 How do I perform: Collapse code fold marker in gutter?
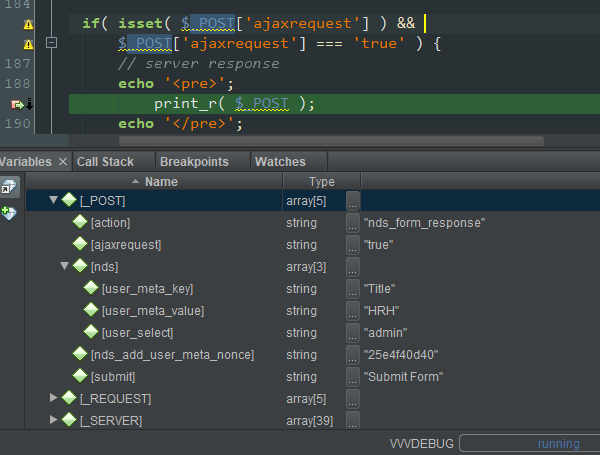point(51,42)
